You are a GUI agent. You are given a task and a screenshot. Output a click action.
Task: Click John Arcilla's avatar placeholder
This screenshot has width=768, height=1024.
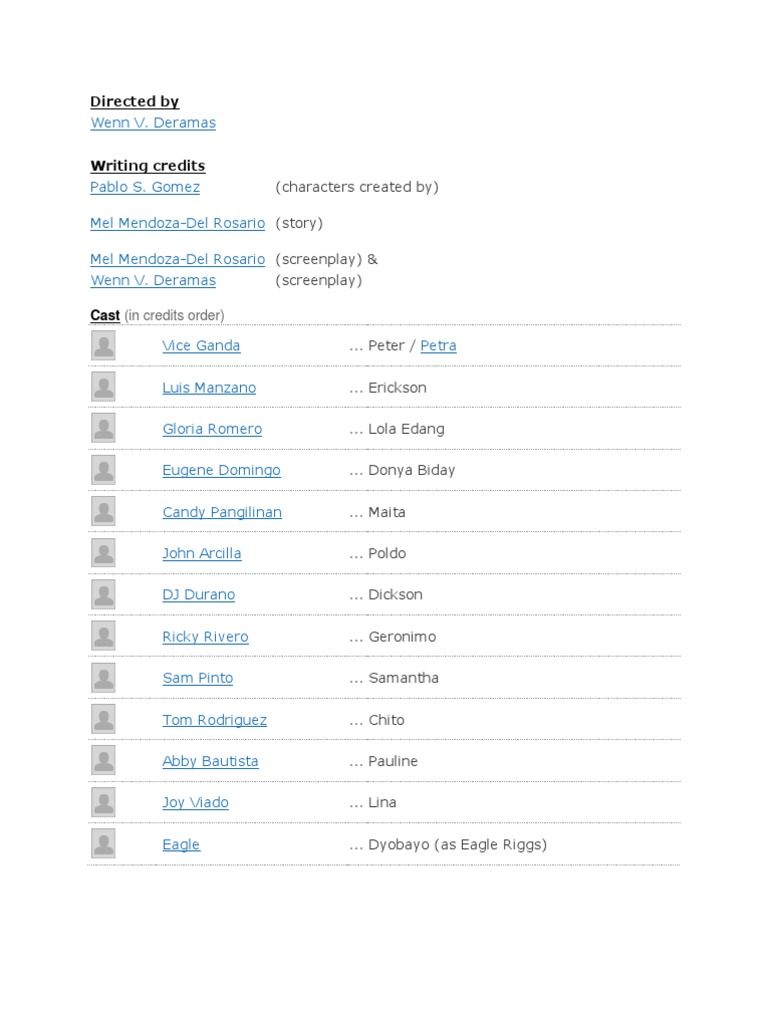click(103, 553)
